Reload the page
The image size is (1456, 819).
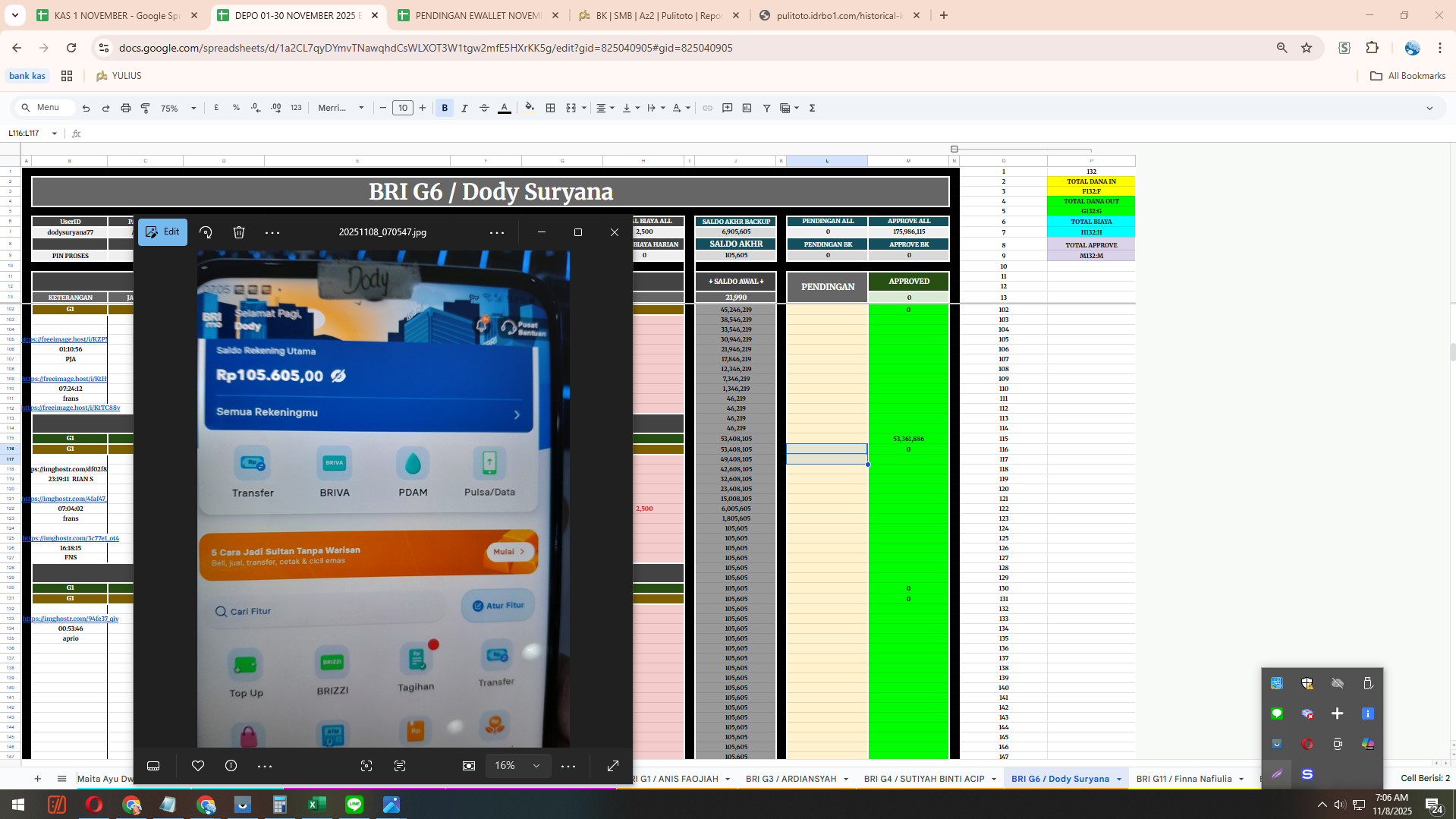(71, 48)
